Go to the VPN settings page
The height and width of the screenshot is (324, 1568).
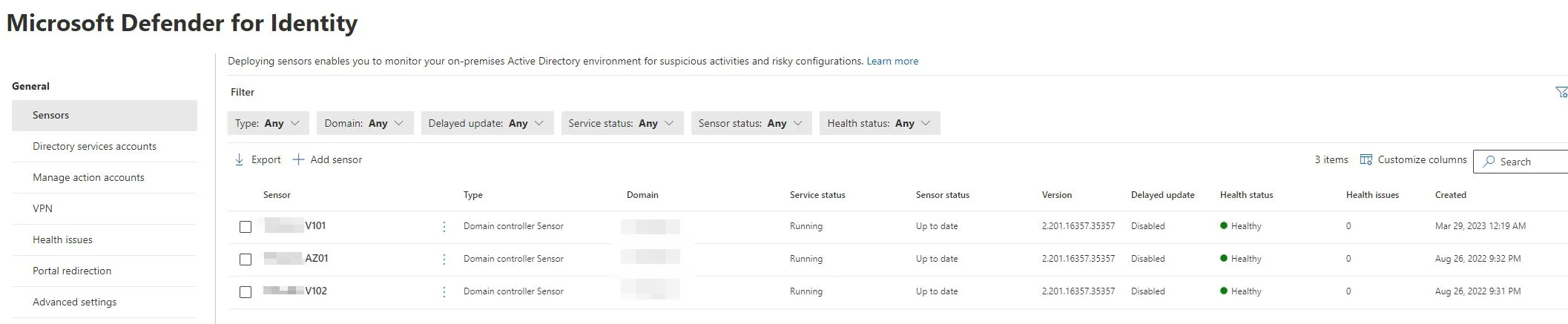coord(105,208)
